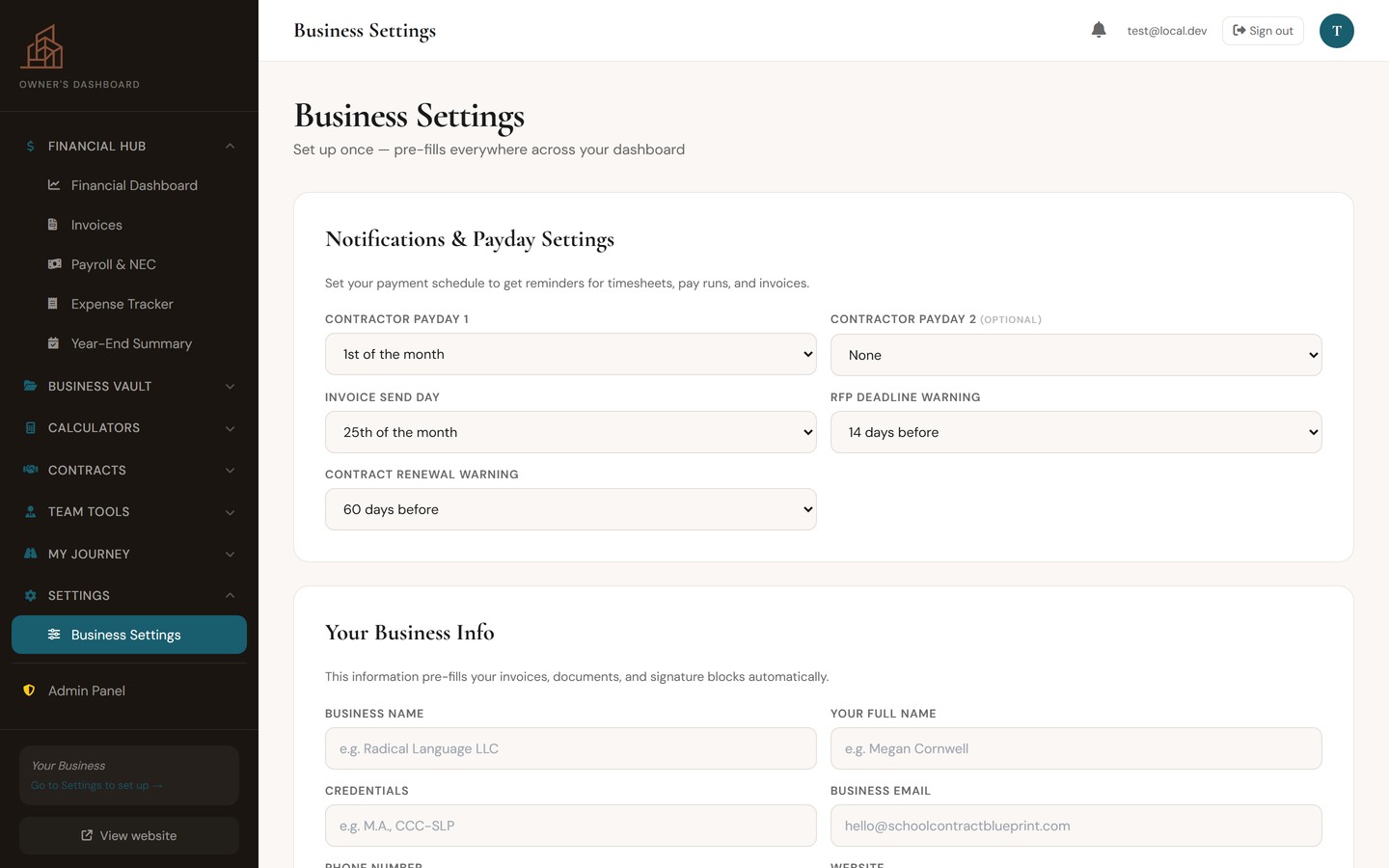The width and height of the screenshot is (1389, 868).
Task: Open the notifications bell
Action: click(1099, 30)
